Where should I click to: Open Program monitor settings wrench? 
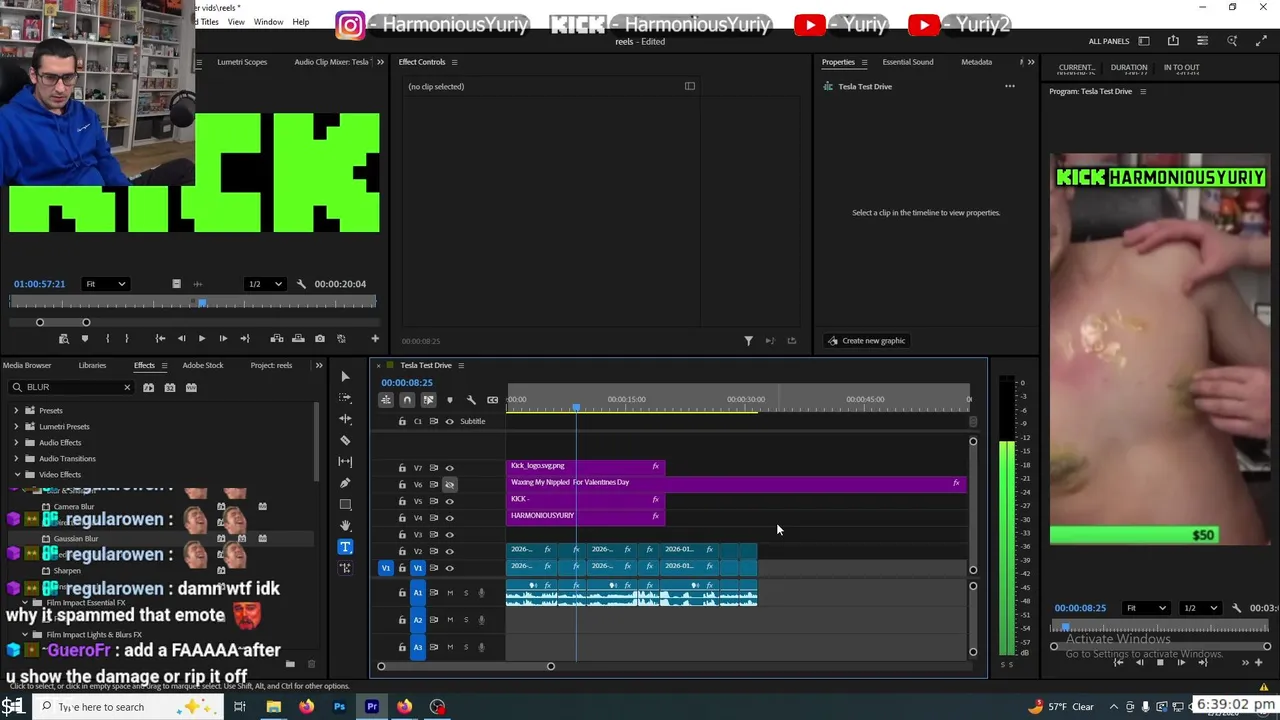(1236, 608)
